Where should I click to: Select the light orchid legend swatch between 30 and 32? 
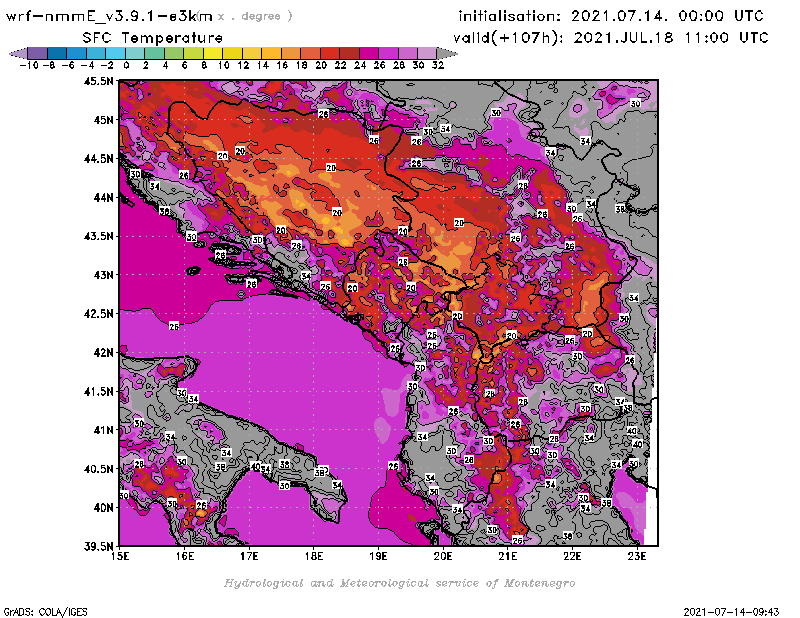click(x=428, y=53)
